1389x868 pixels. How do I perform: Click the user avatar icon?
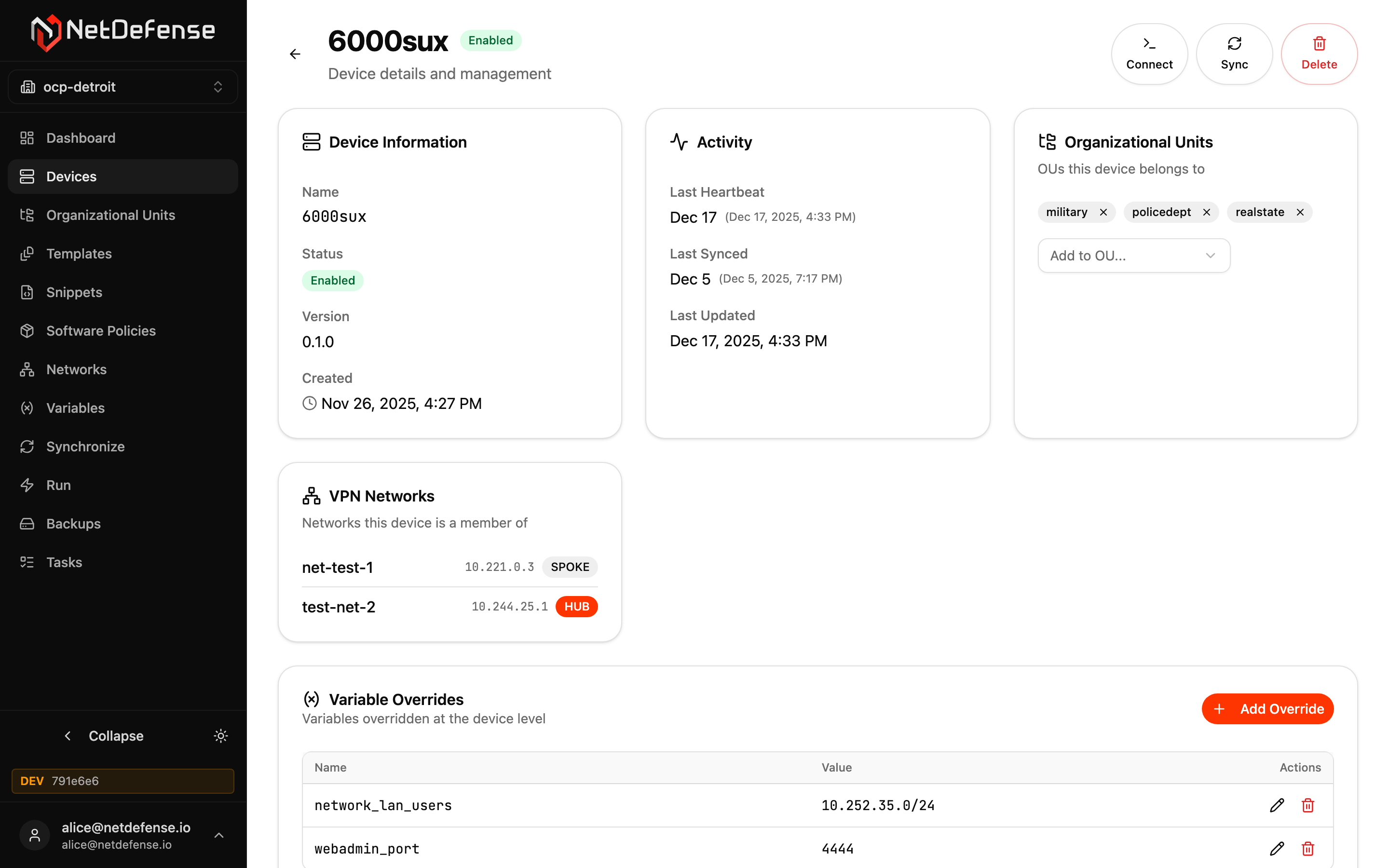click(x=35, y=835)
